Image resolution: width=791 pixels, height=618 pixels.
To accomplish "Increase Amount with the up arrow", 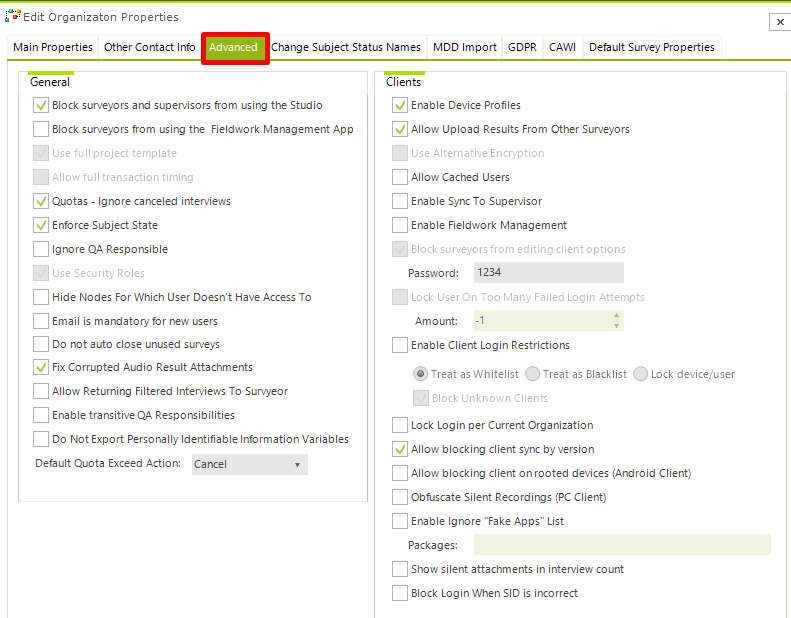I will (616, 315).
